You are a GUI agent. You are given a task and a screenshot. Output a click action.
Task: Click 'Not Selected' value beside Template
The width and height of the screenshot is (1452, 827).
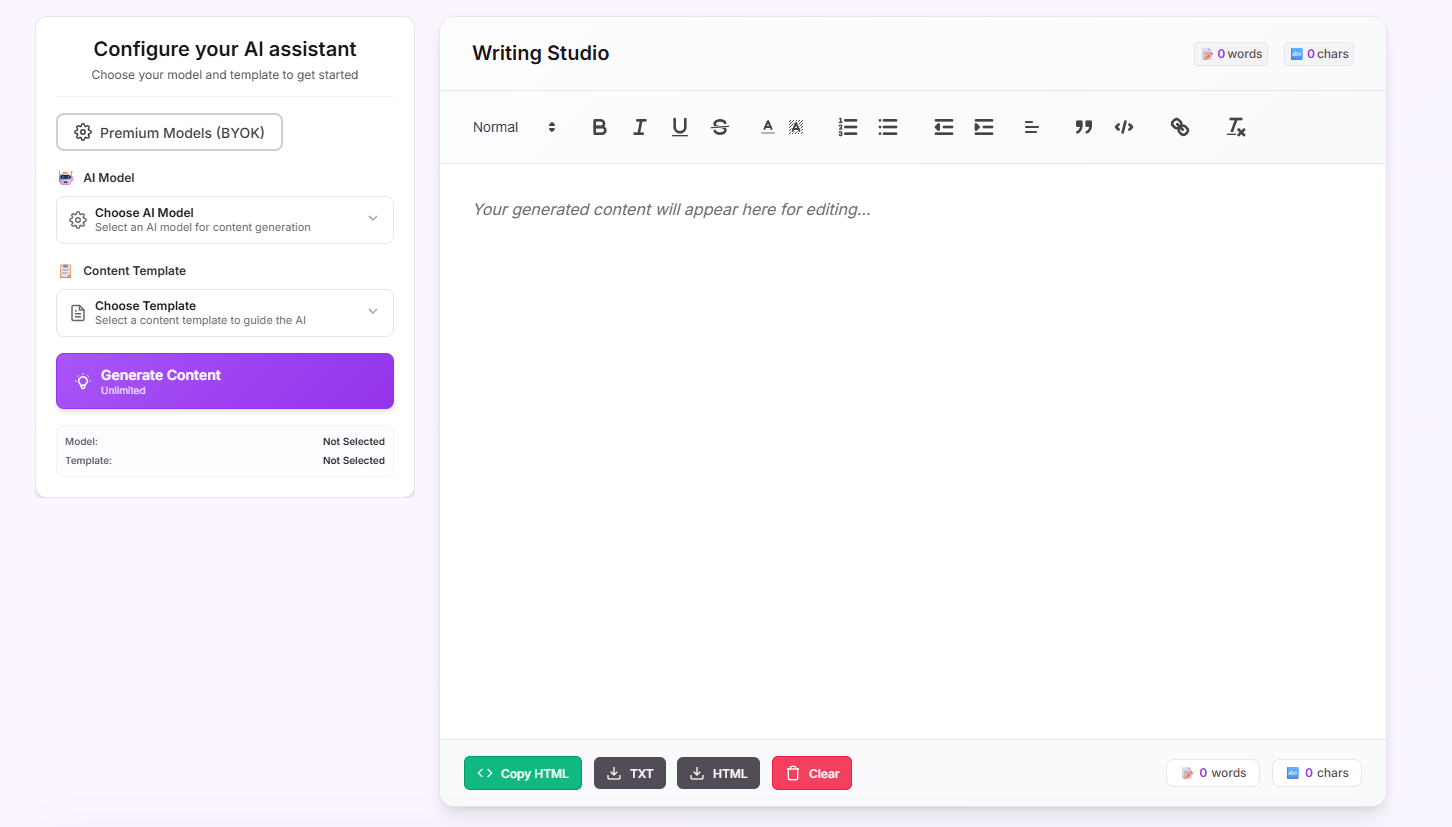click(x=354, y=461)
